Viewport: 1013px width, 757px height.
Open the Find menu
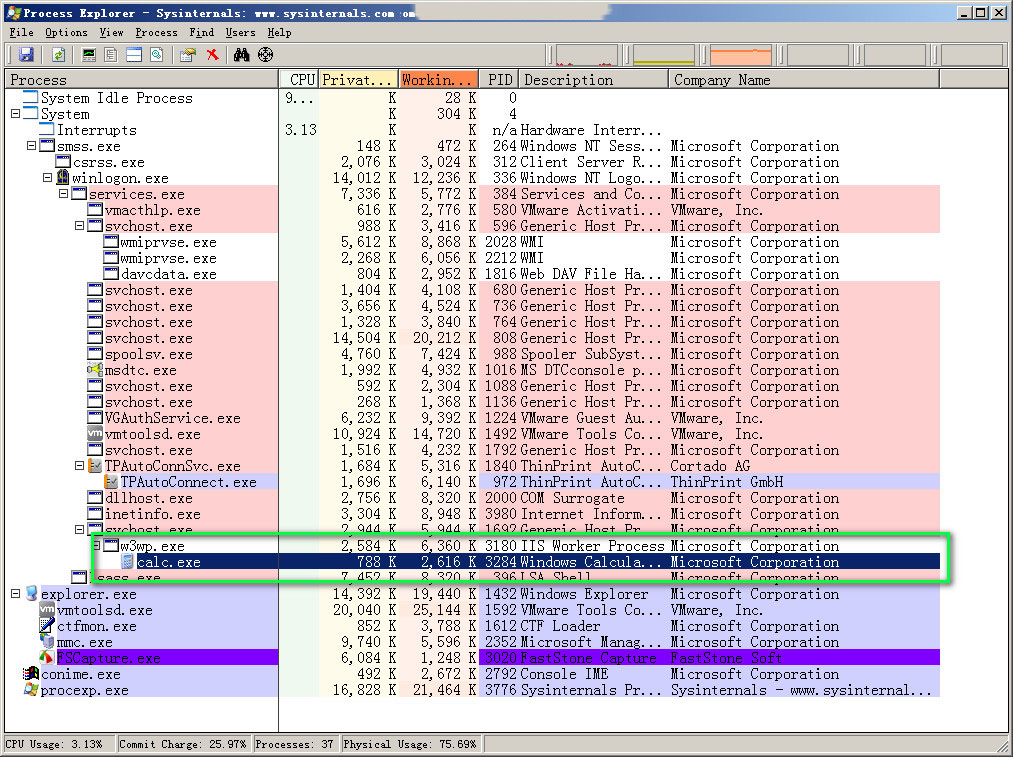point(202,32)
